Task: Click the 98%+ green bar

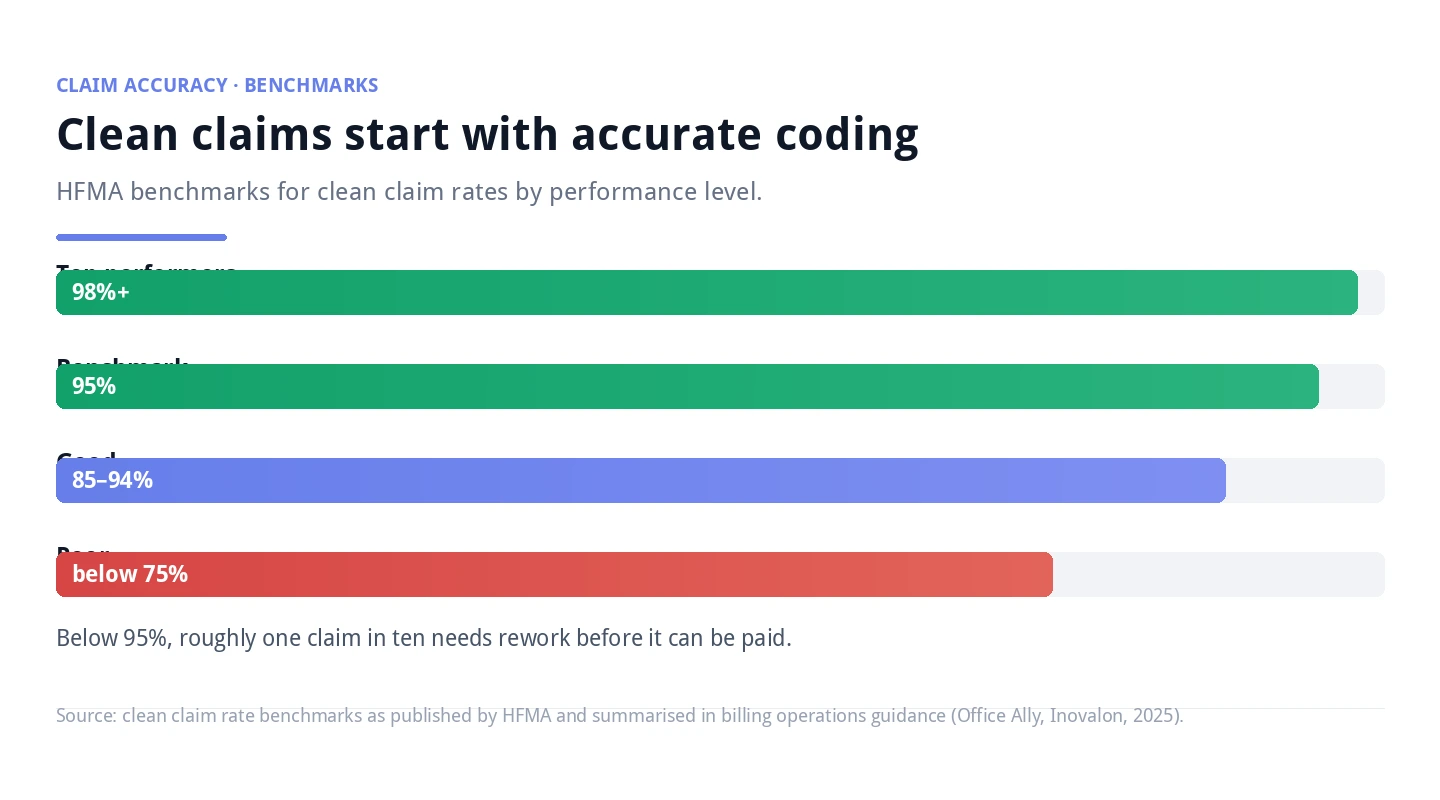Action: pyautogui.click(x=707, y=292)
